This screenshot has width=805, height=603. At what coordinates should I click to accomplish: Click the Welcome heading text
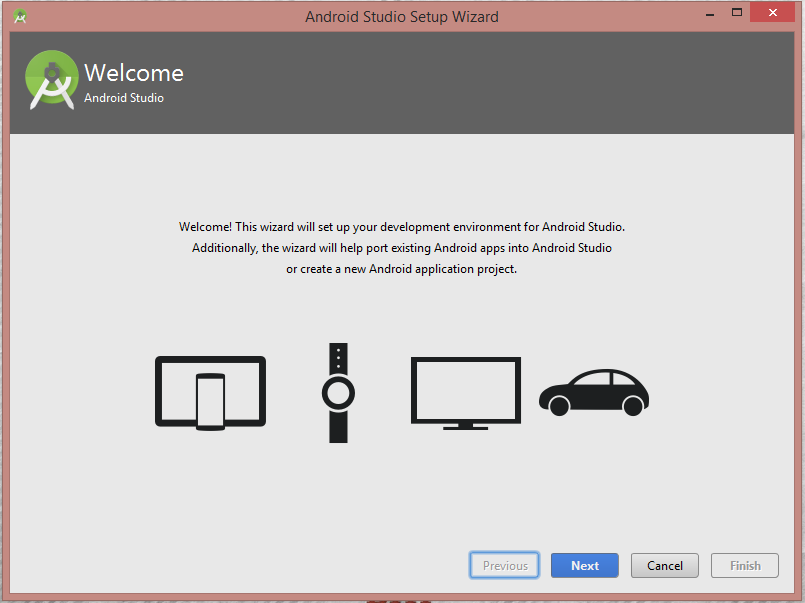[134, 73]
